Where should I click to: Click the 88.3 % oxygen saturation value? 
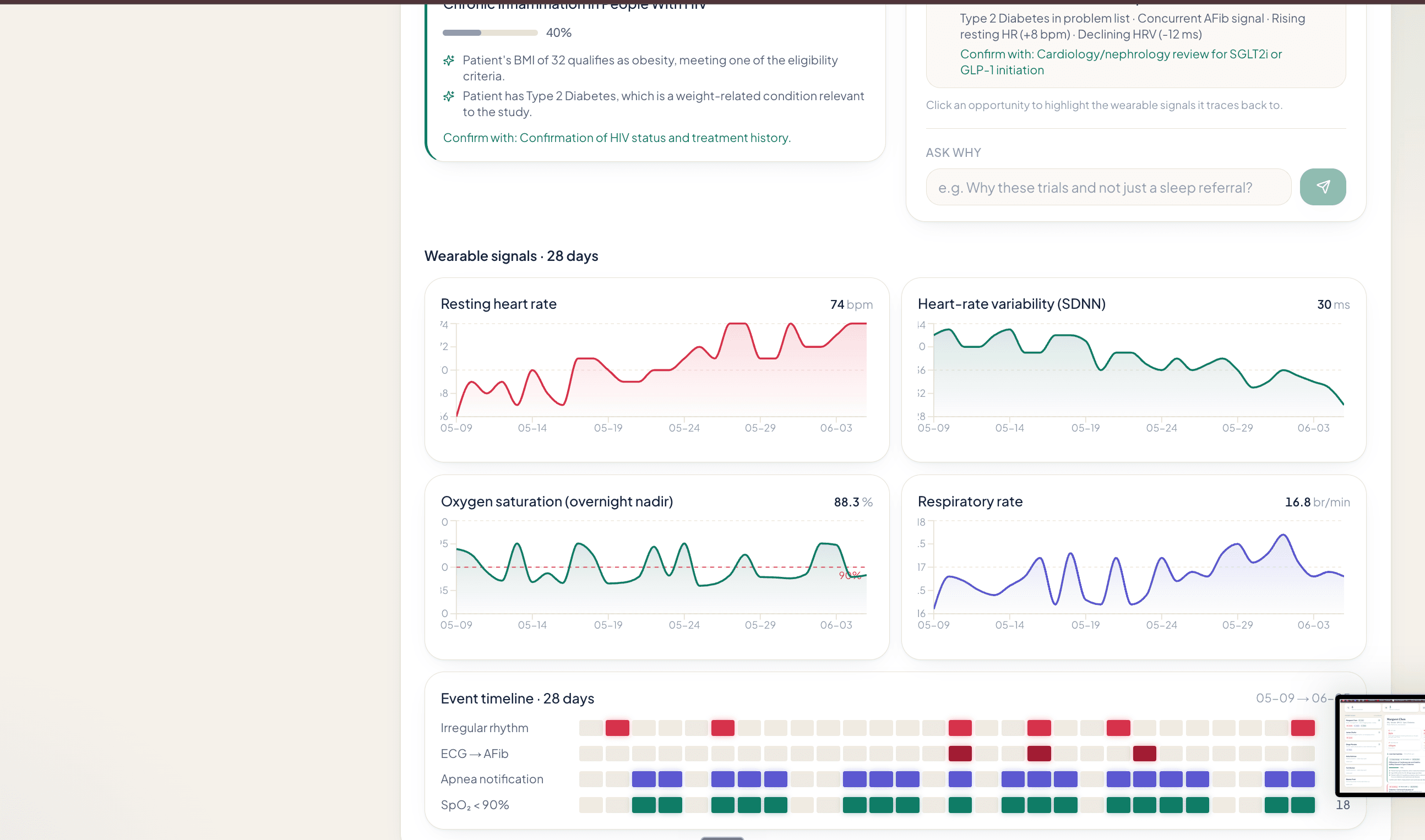(852, 502)
